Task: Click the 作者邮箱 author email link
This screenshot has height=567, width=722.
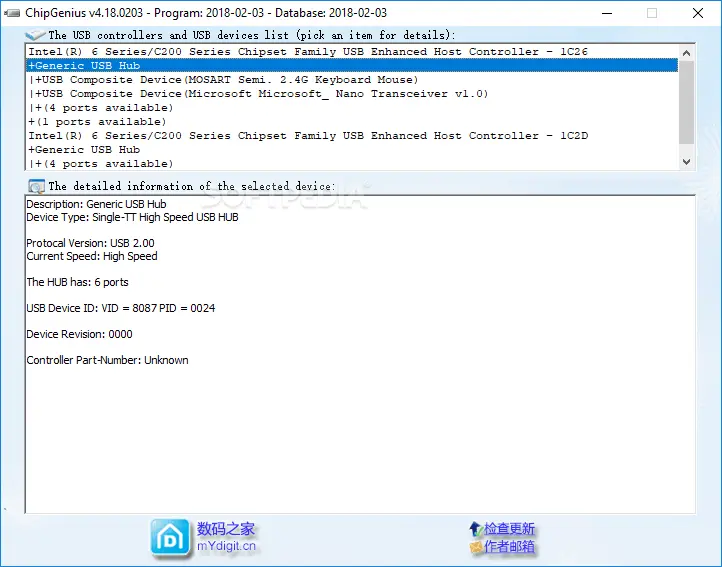Action: tap(510, 547)
